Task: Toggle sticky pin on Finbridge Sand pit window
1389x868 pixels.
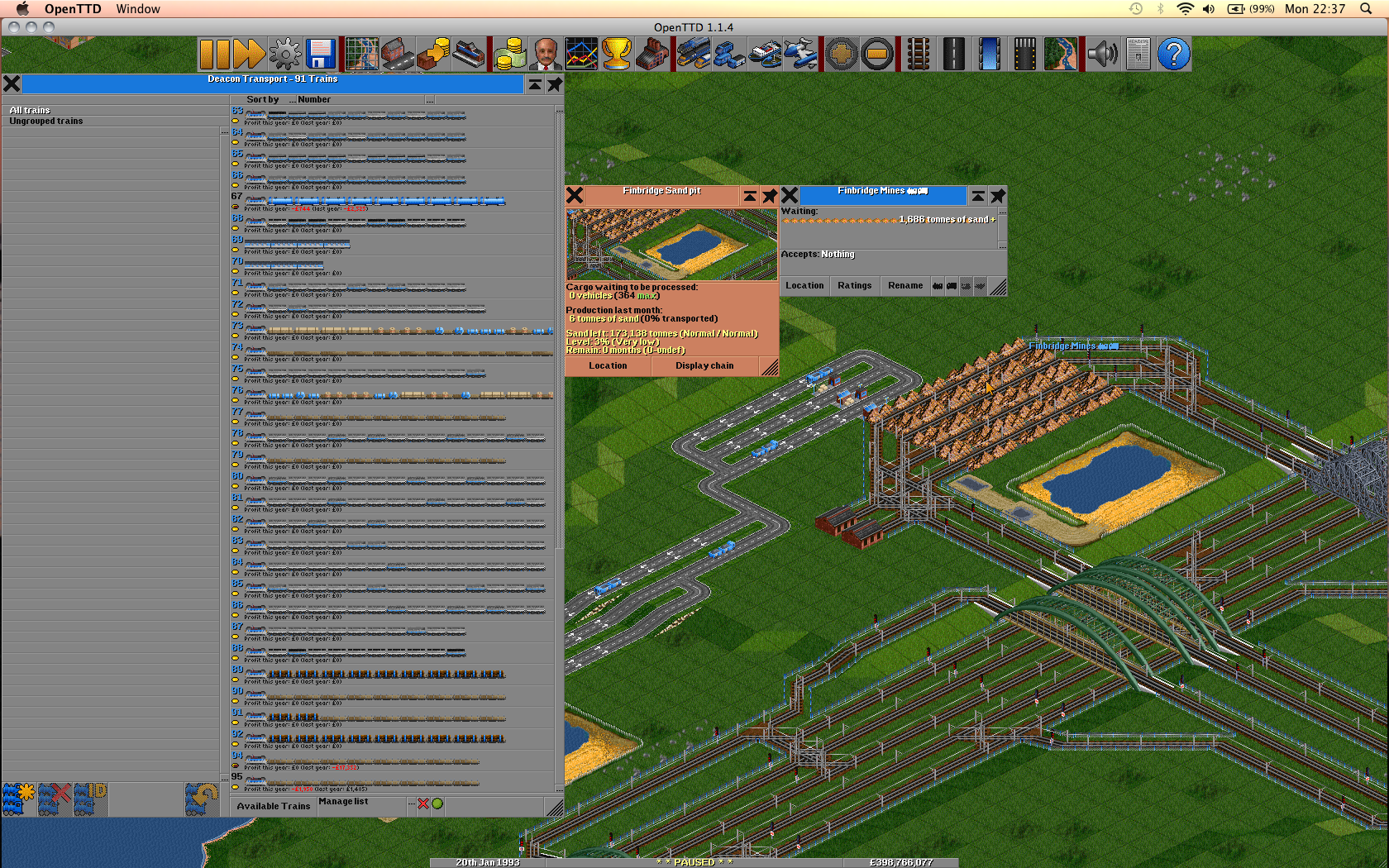Action: click(x=770, y=196)
